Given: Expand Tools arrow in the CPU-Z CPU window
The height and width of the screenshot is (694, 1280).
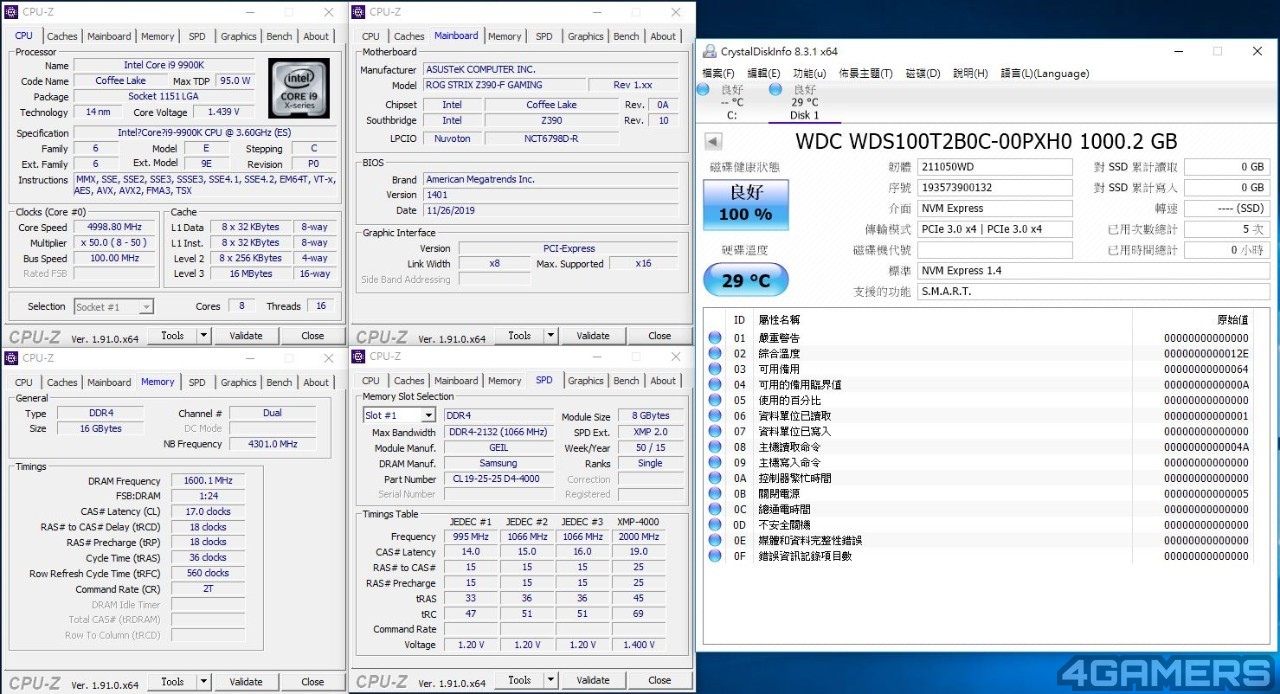Looking at the screenshot, I should [x=204, y=336].
